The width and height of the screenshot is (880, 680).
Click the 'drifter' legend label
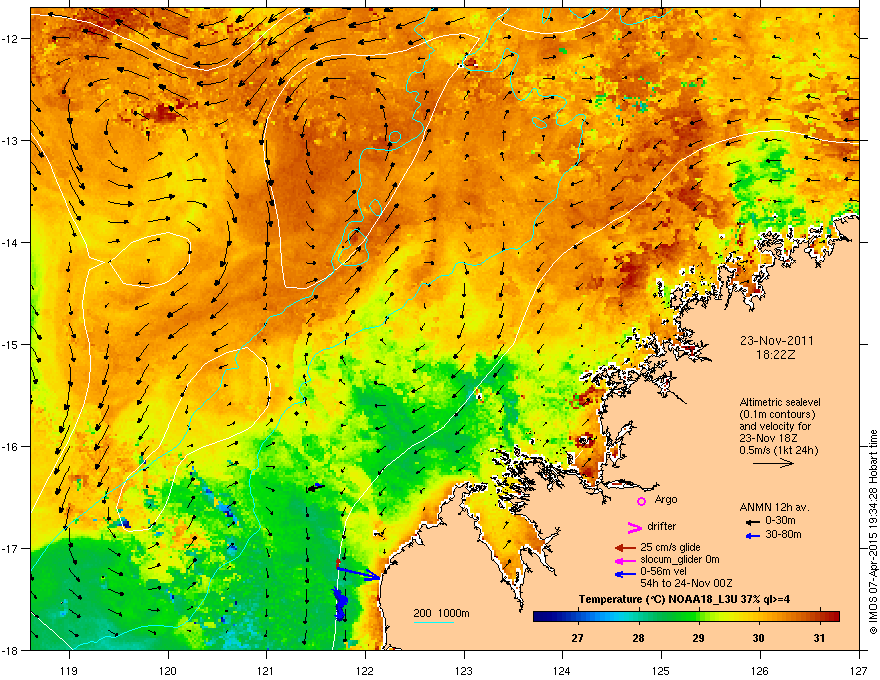click(661, 526)
